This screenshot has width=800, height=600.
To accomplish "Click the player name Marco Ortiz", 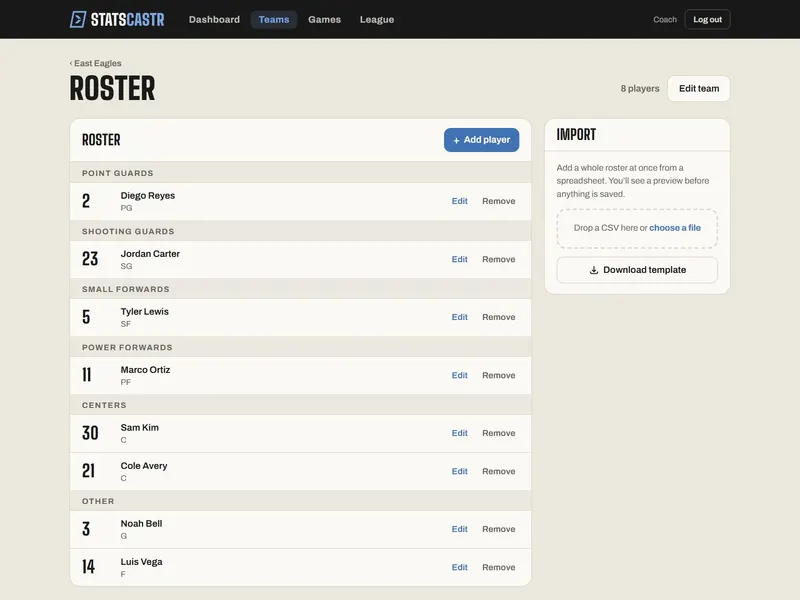I will [145, 369].
